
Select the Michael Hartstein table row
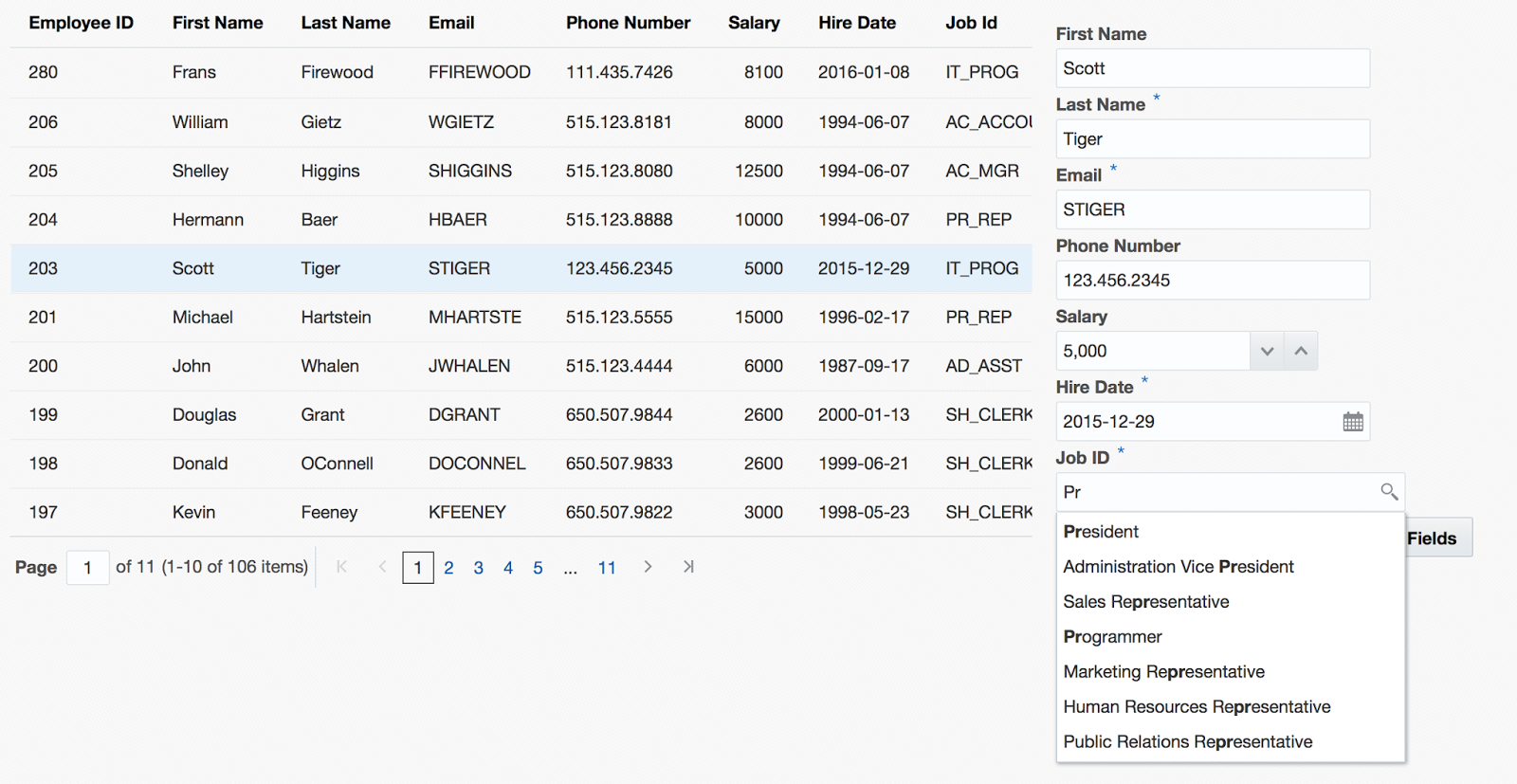pyautogui.click(x=521, y=318)
